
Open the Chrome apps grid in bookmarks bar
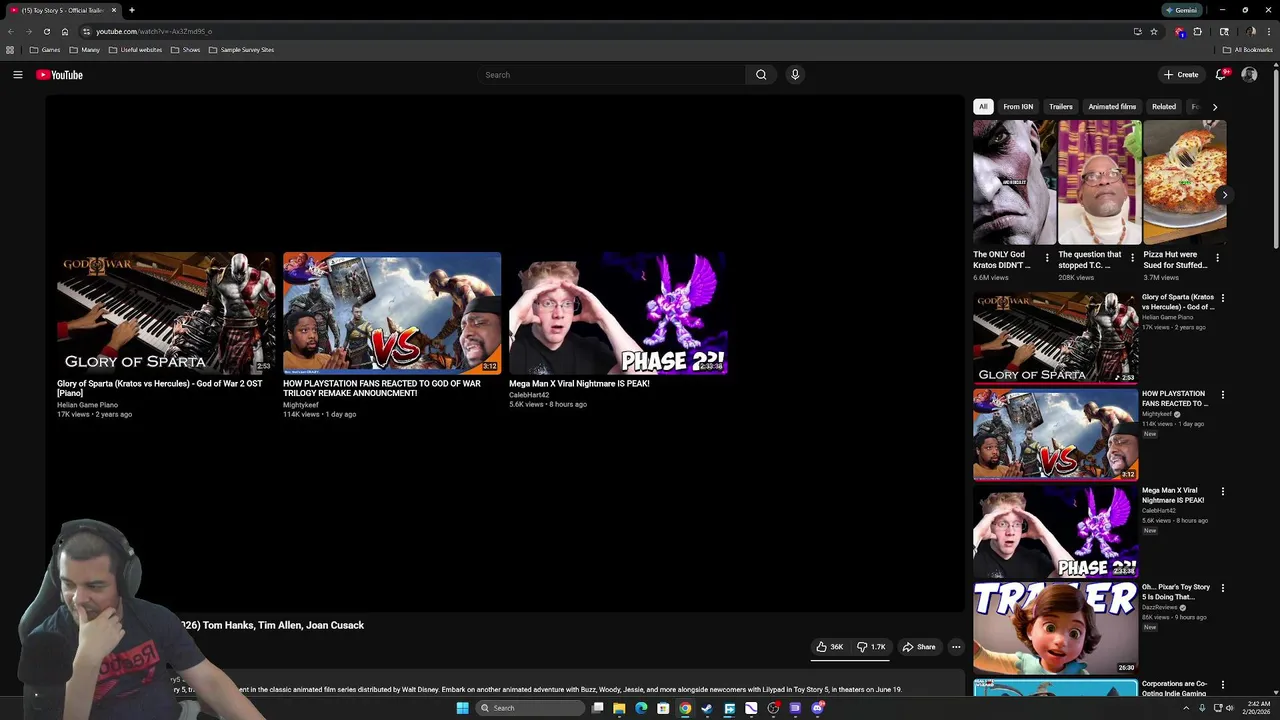pos(10,50)
